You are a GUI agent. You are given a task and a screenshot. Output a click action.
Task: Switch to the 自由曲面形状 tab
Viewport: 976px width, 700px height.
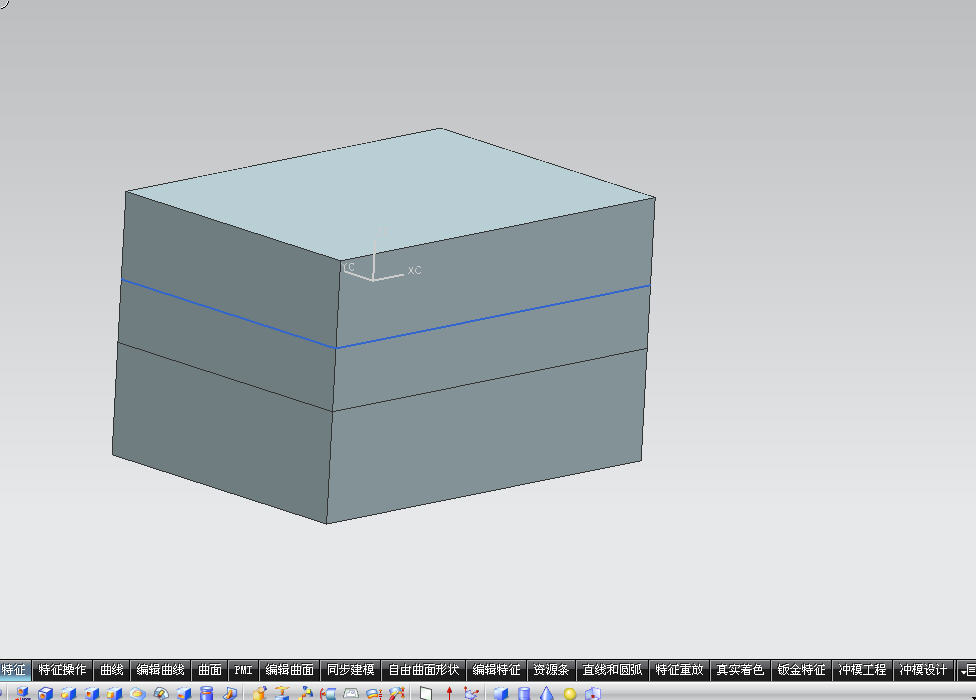click(x=423, y=670)
